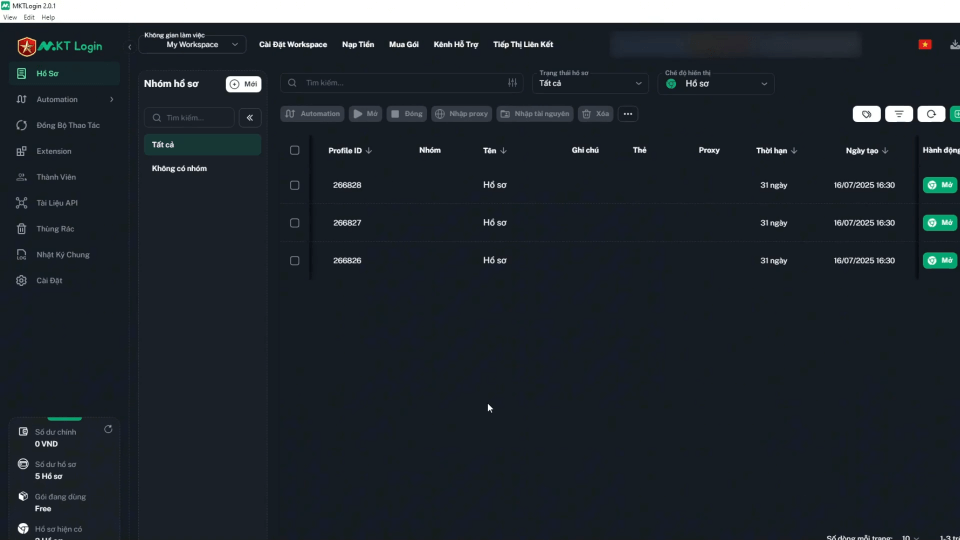
Task: Open the Trạng thái hồ sơ dropdown
Action: point(591,84)
